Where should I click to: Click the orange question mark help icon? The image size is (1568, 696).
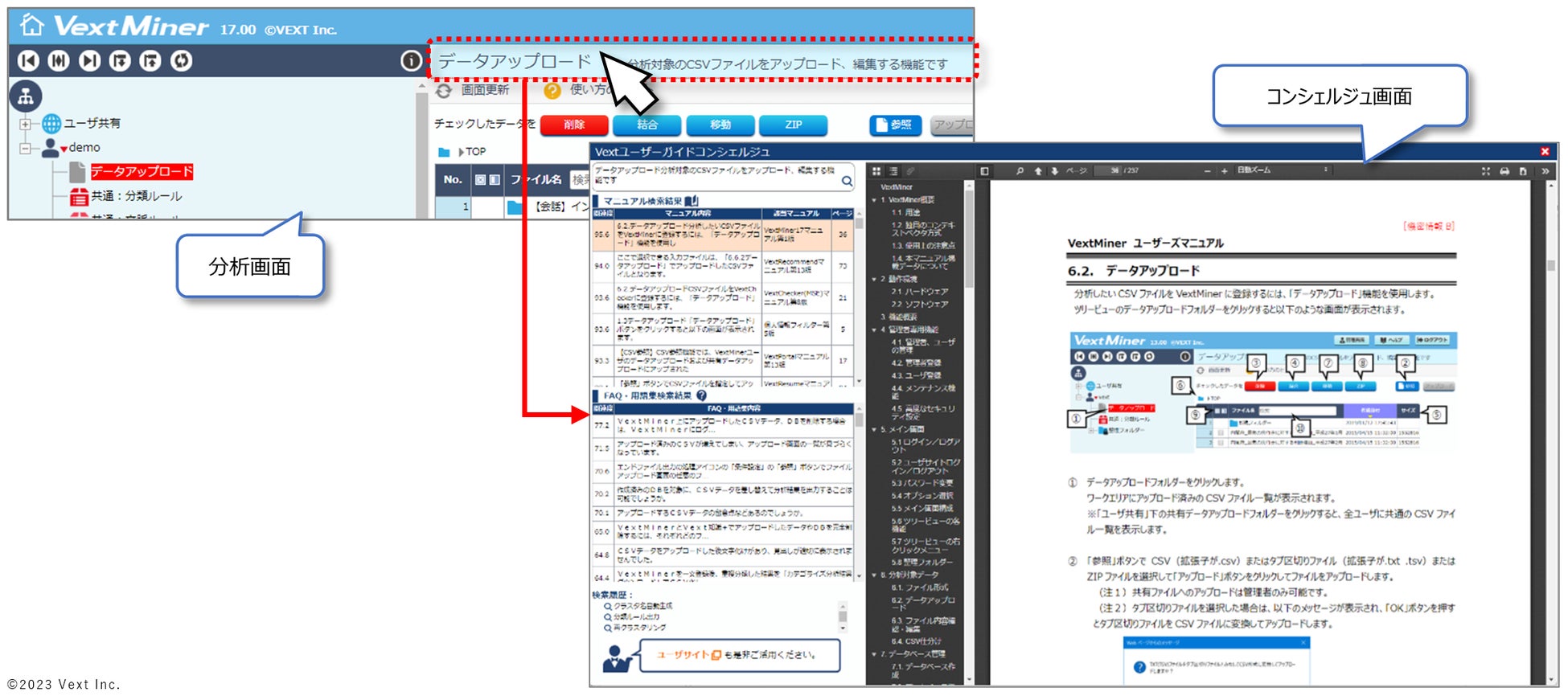pos(552,91)
